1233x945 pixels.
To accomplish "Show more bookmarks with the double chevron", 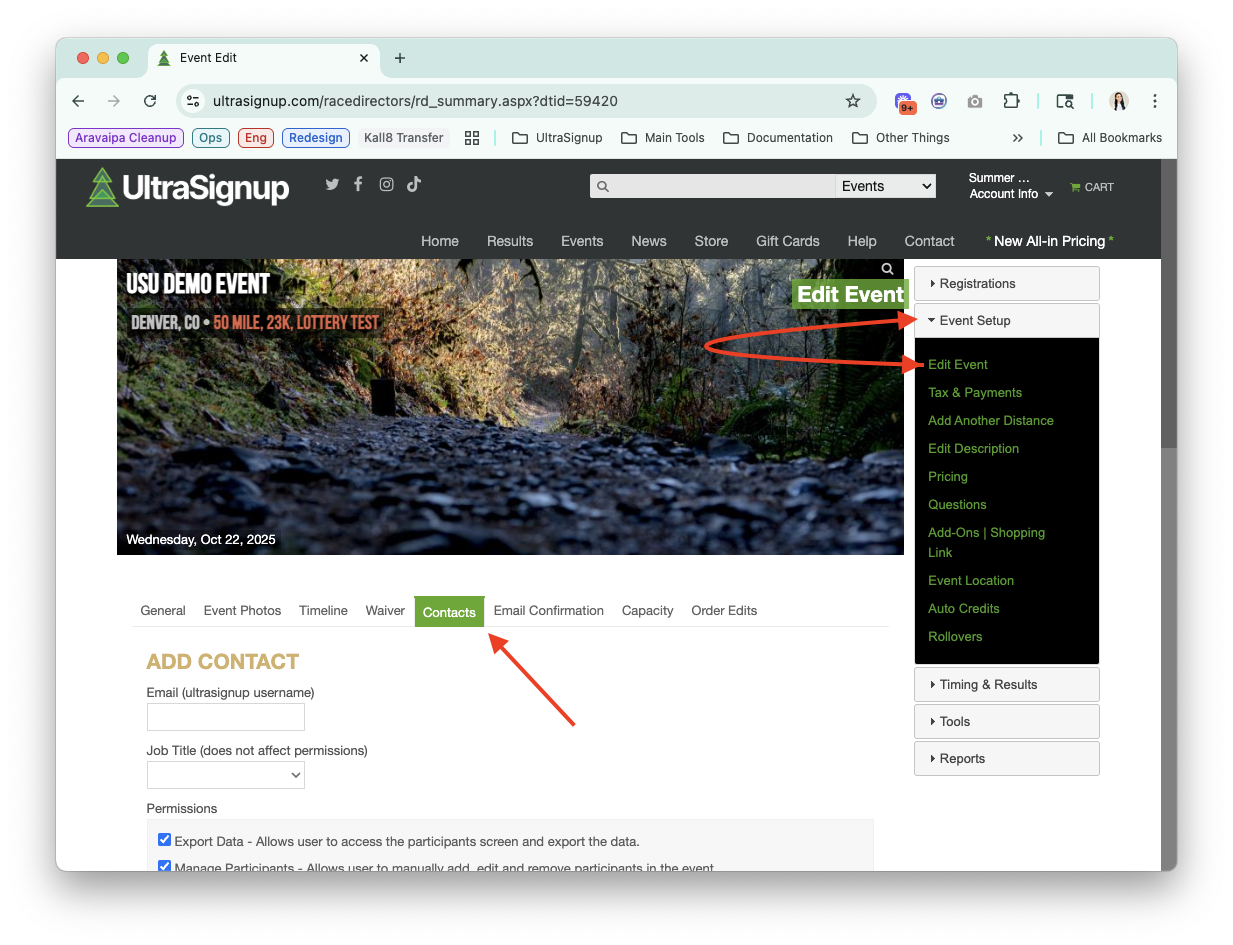I will point(1018,138).
